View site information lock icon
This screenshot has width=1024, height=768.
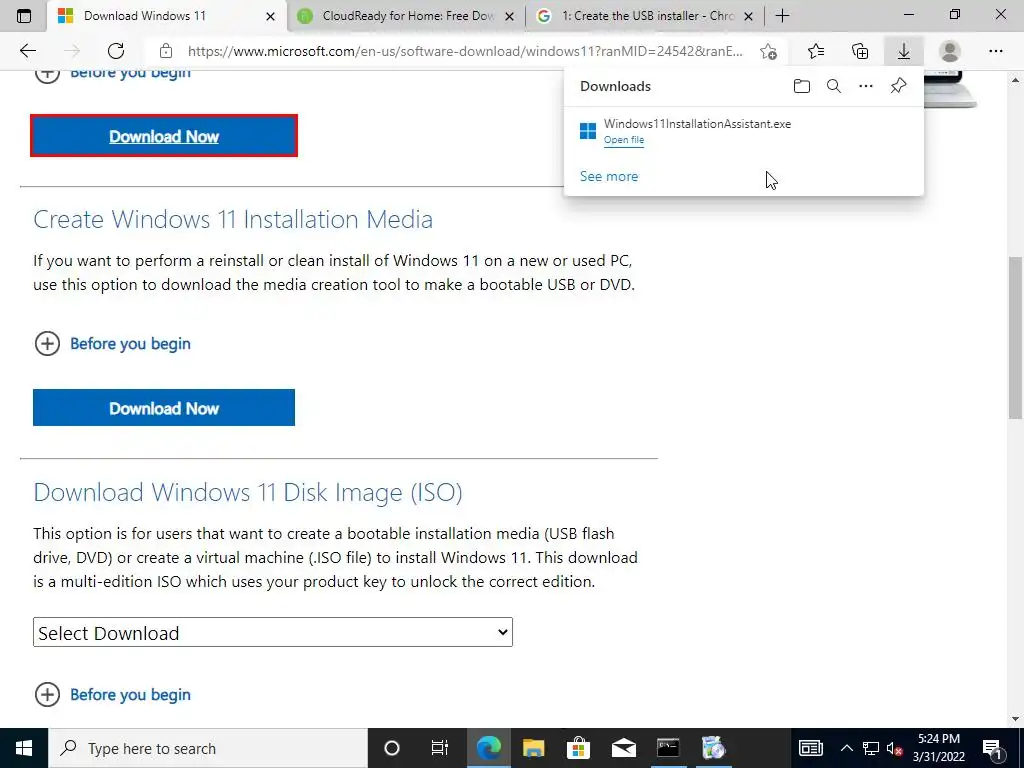(166, 51)
